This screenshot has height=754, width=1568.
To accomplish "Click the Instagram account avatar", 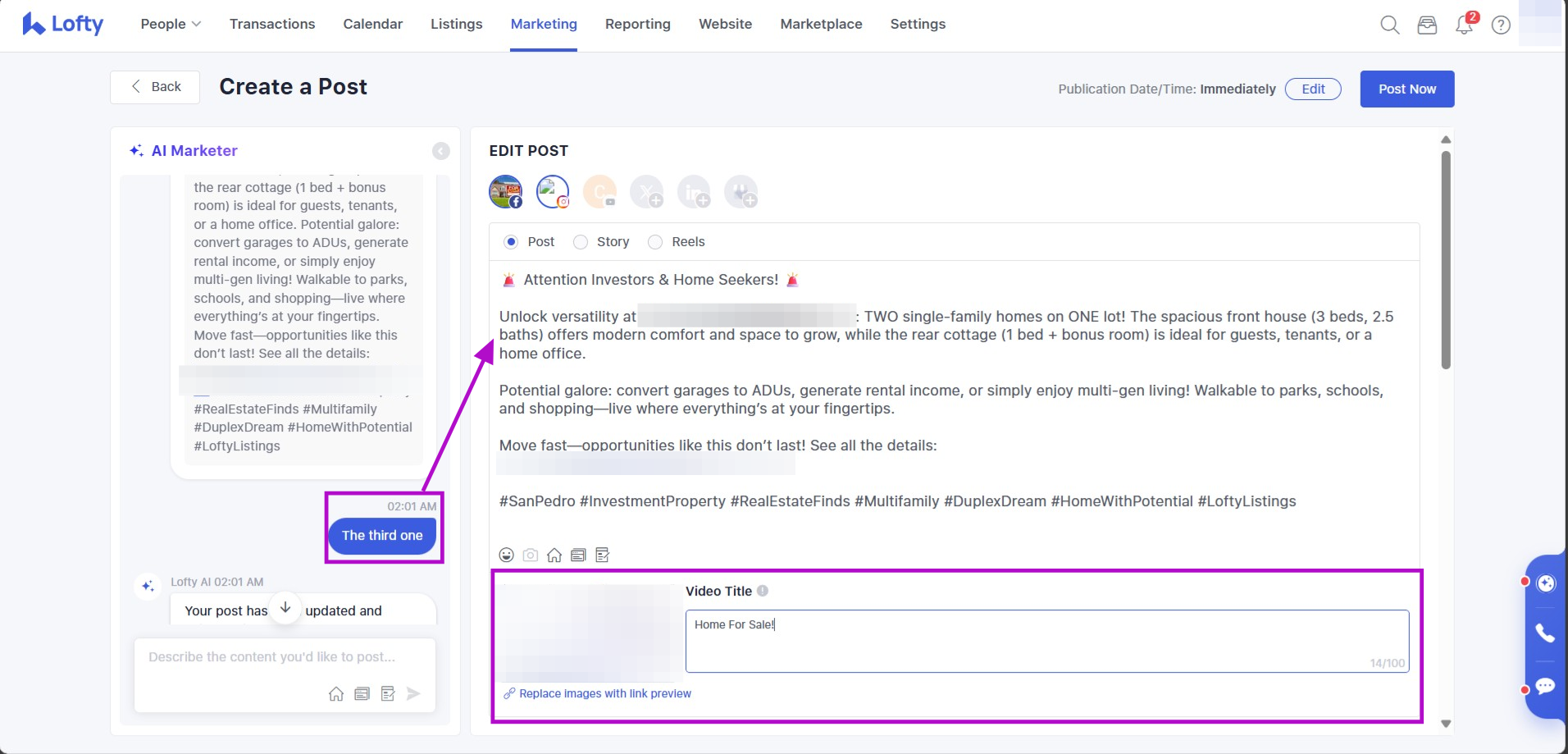I will pyautogui.click(x=553, y=192).
